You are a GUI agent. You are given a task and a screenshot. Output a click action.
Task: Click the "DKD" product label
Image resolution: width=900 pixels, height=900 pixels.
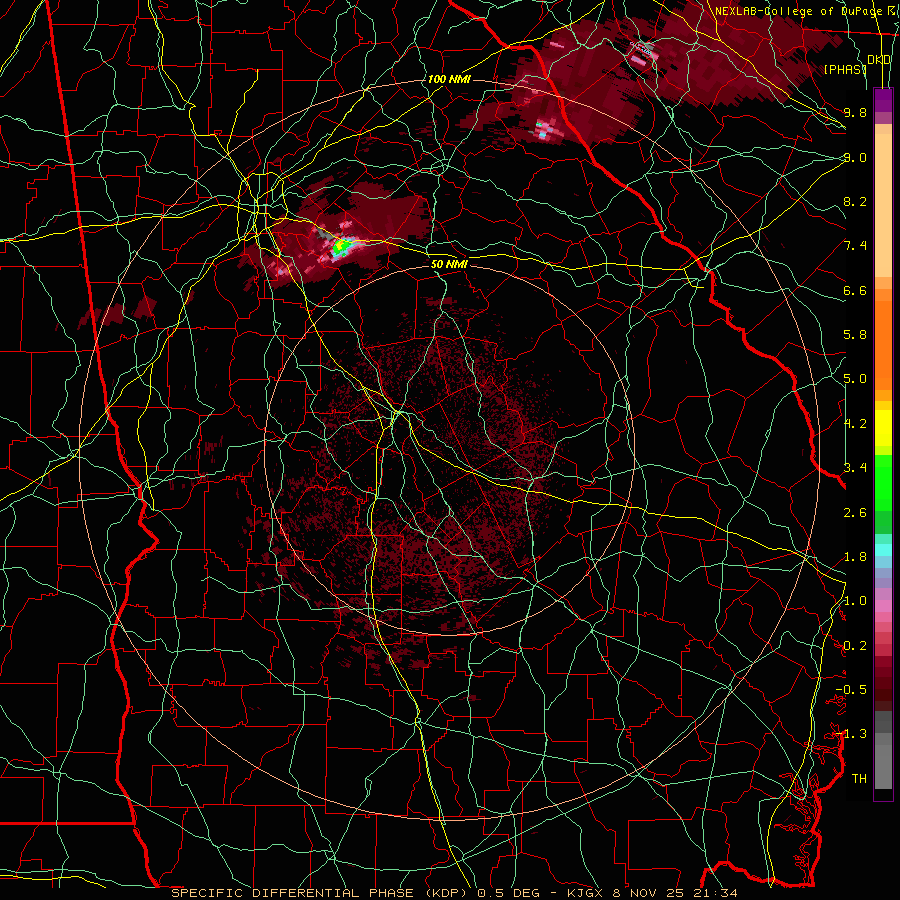(x=879, y=60)
